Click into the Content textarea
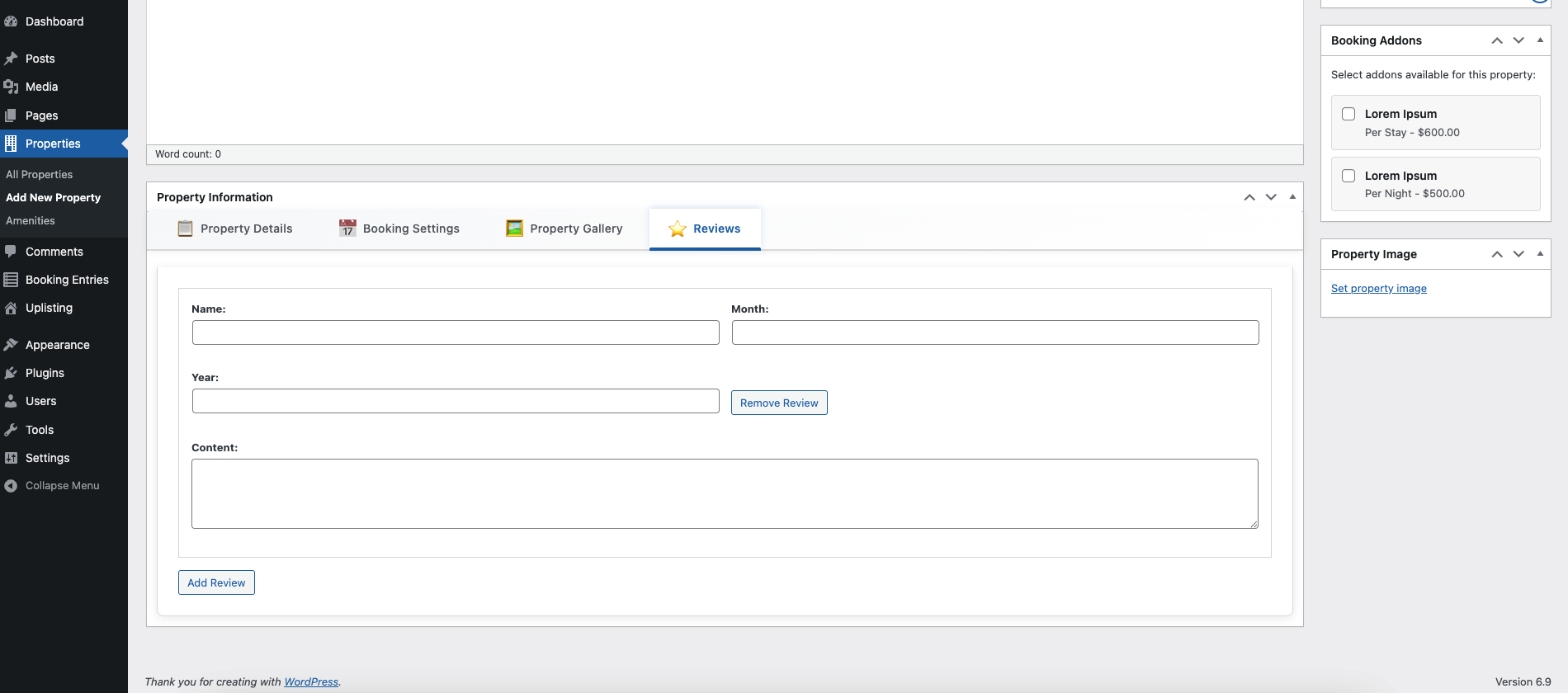The height and width of the screenshot is (693, 1568). (x=725, y=493)
